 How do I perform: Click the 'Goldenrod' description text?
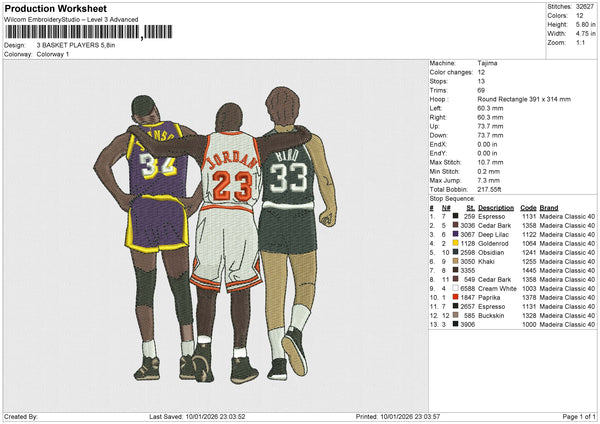click(x=493, y=243)
